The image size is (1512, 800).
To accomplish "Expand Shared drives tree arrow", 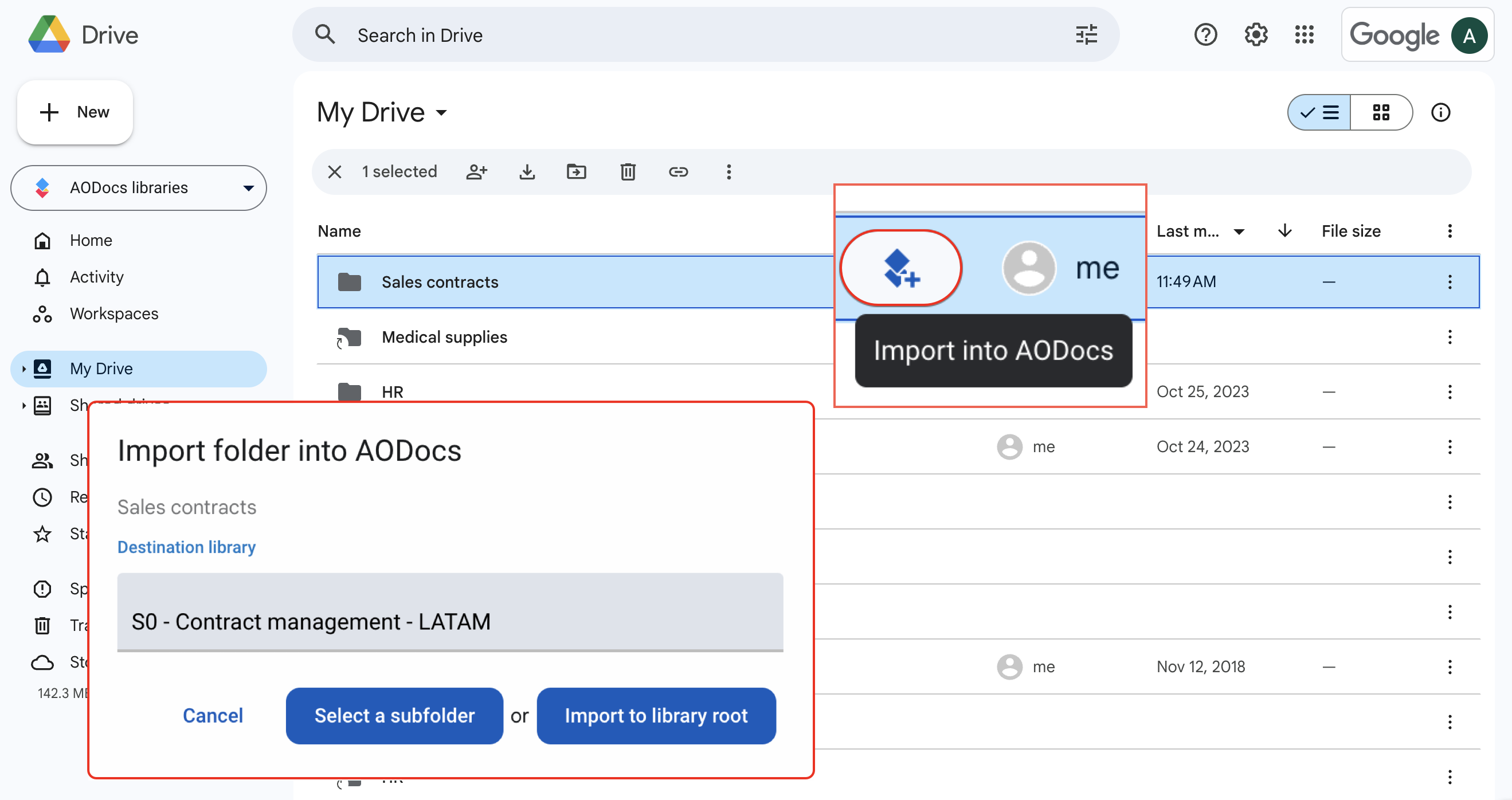I will pyautogui.click(x=23, y=405).
